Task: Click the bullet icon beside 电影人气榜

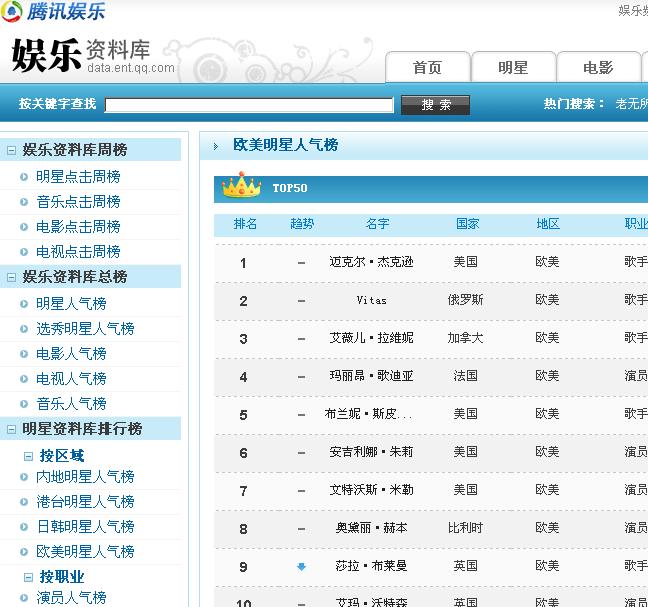Action: pos(24,354)
